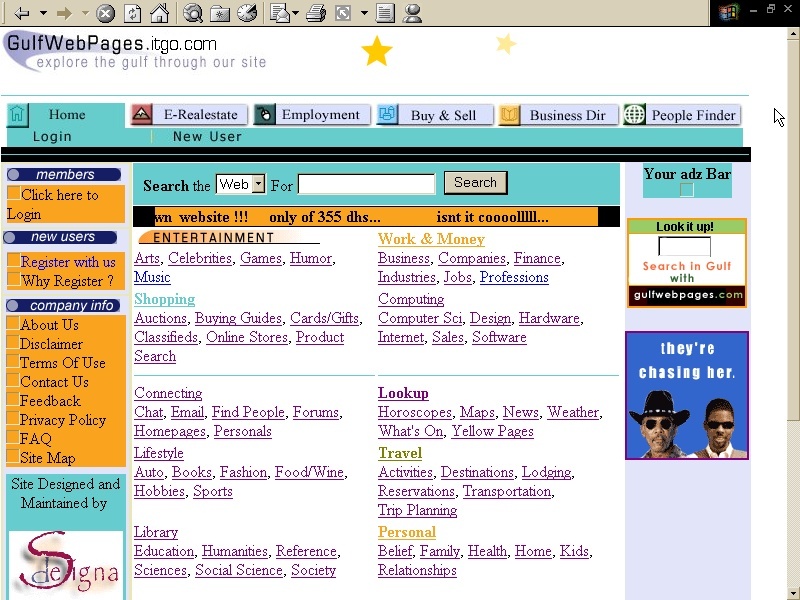Open the Privacy Policy link
This screenshot has width=800, height=600.
(x=63, y=420)
